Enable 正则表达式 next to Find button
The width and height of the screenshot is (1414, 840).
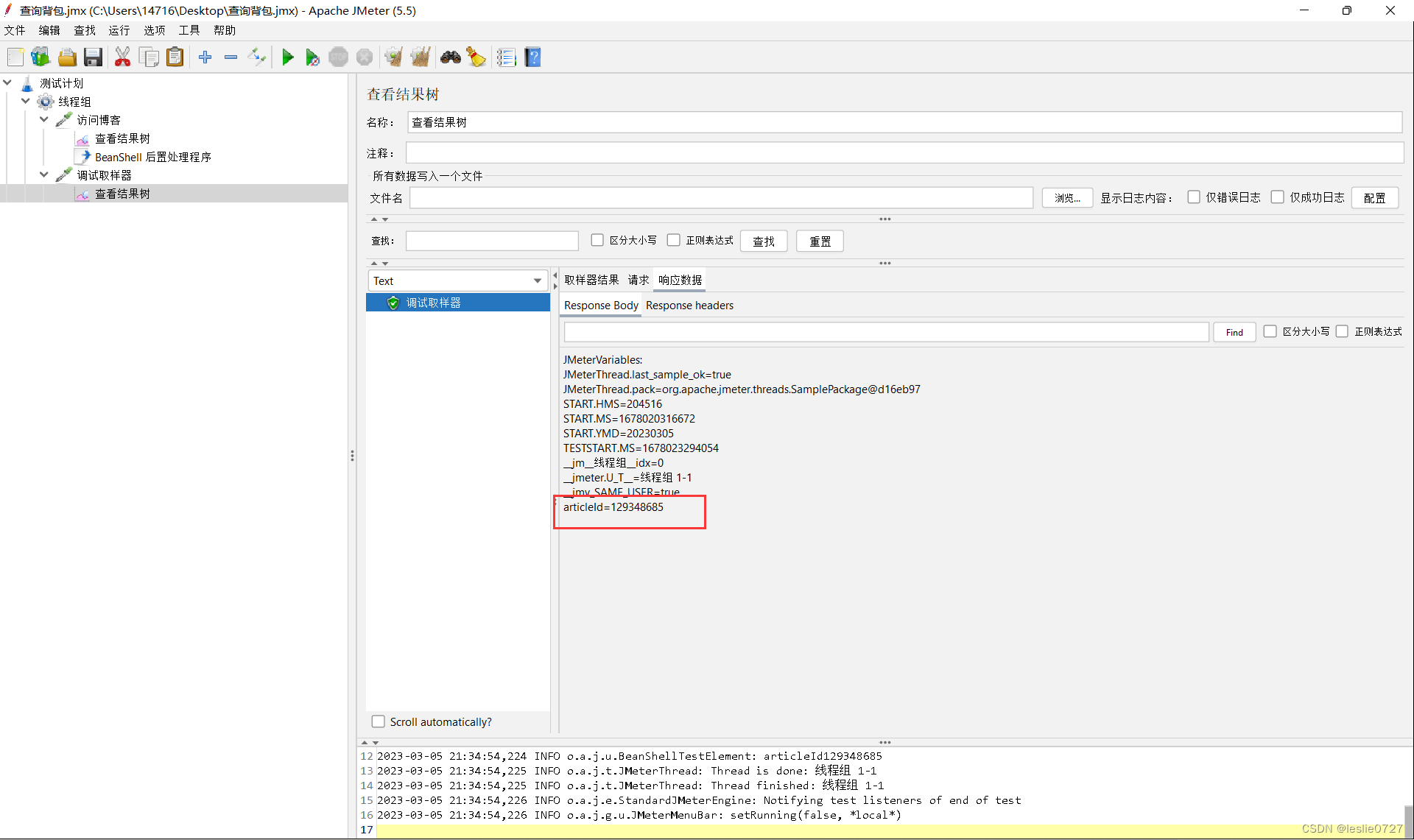click(x=1343, y=332)
